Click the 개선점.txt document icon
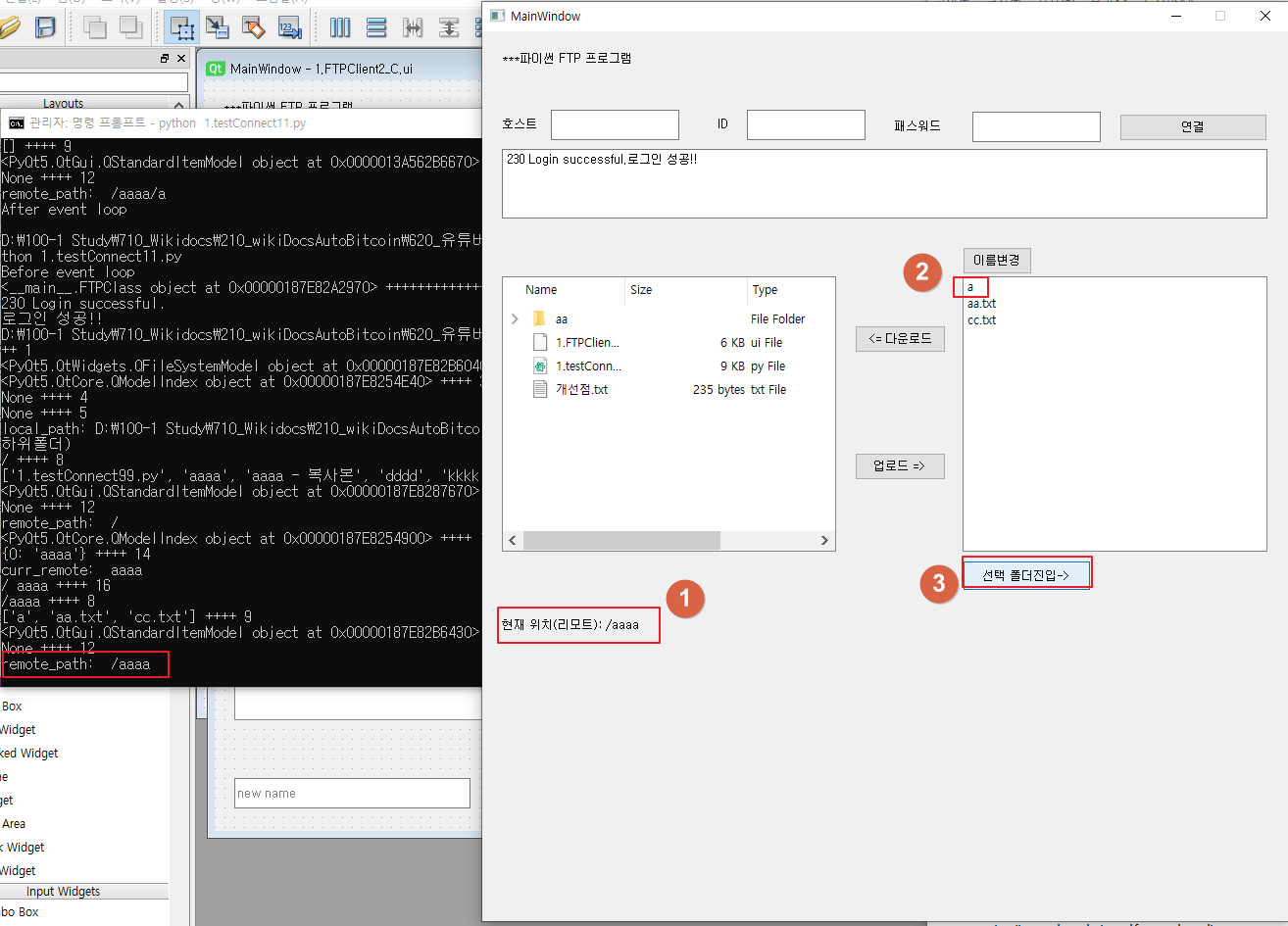Viewport: 1288px width, 926px height. click(539, 389)
